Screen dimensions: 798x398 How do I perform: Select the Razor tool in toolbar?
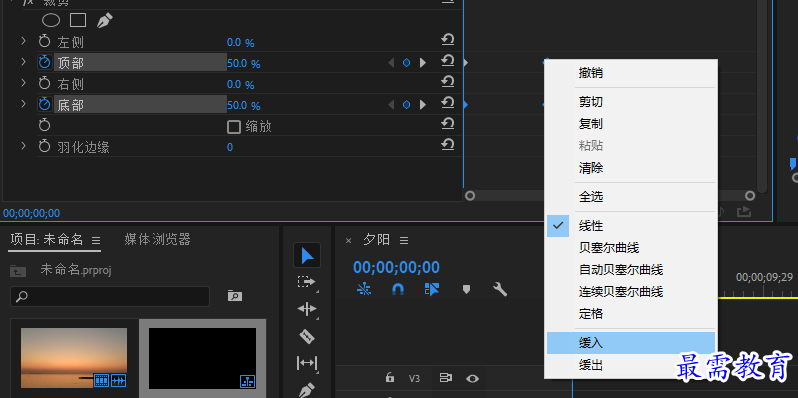point(306,336)
